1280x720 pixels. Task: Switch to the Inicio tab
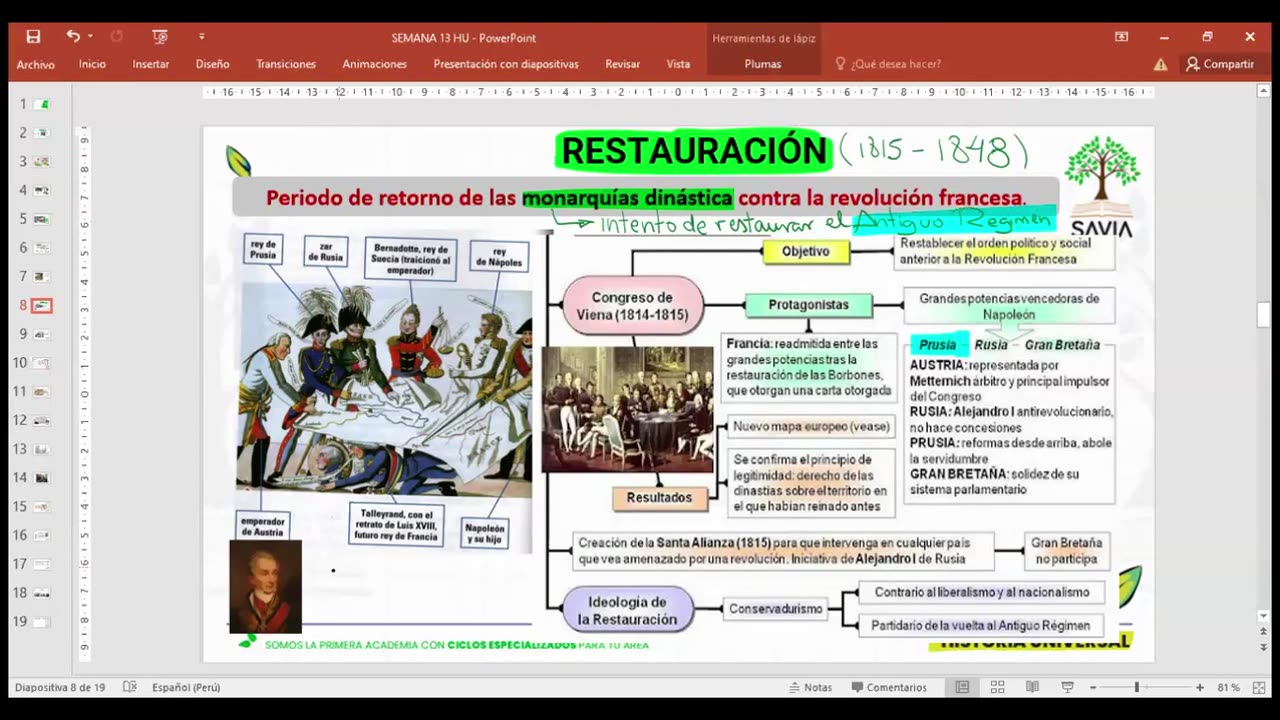pyautogui.click(x=92, y=64)
